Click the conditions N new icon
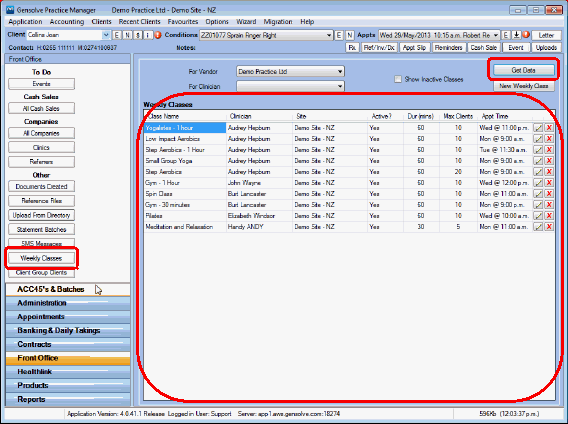 pos(350,35)
